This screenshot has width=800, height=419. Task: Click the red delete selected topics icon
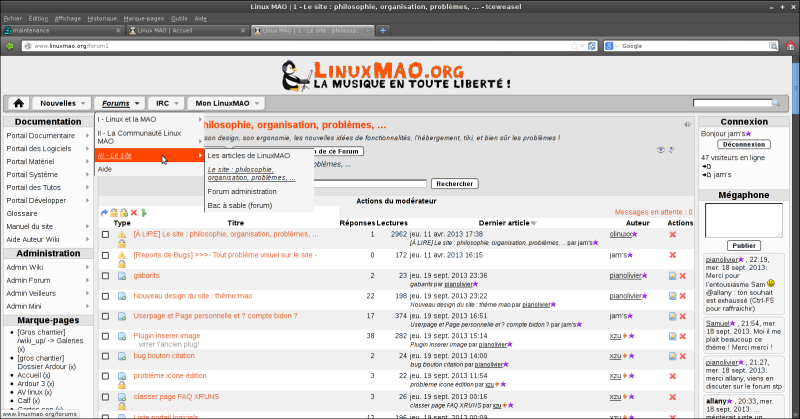click(134, 213)
